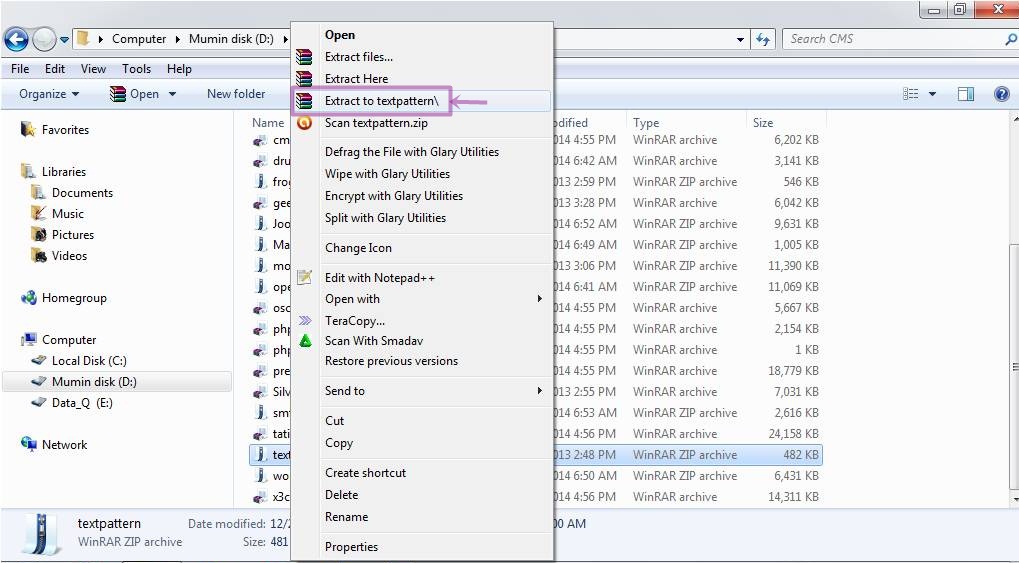The width and height of the screenshot is (1019, 563).
Task: Click the TeraCopy icon in context menu
Action: [304, 321]
